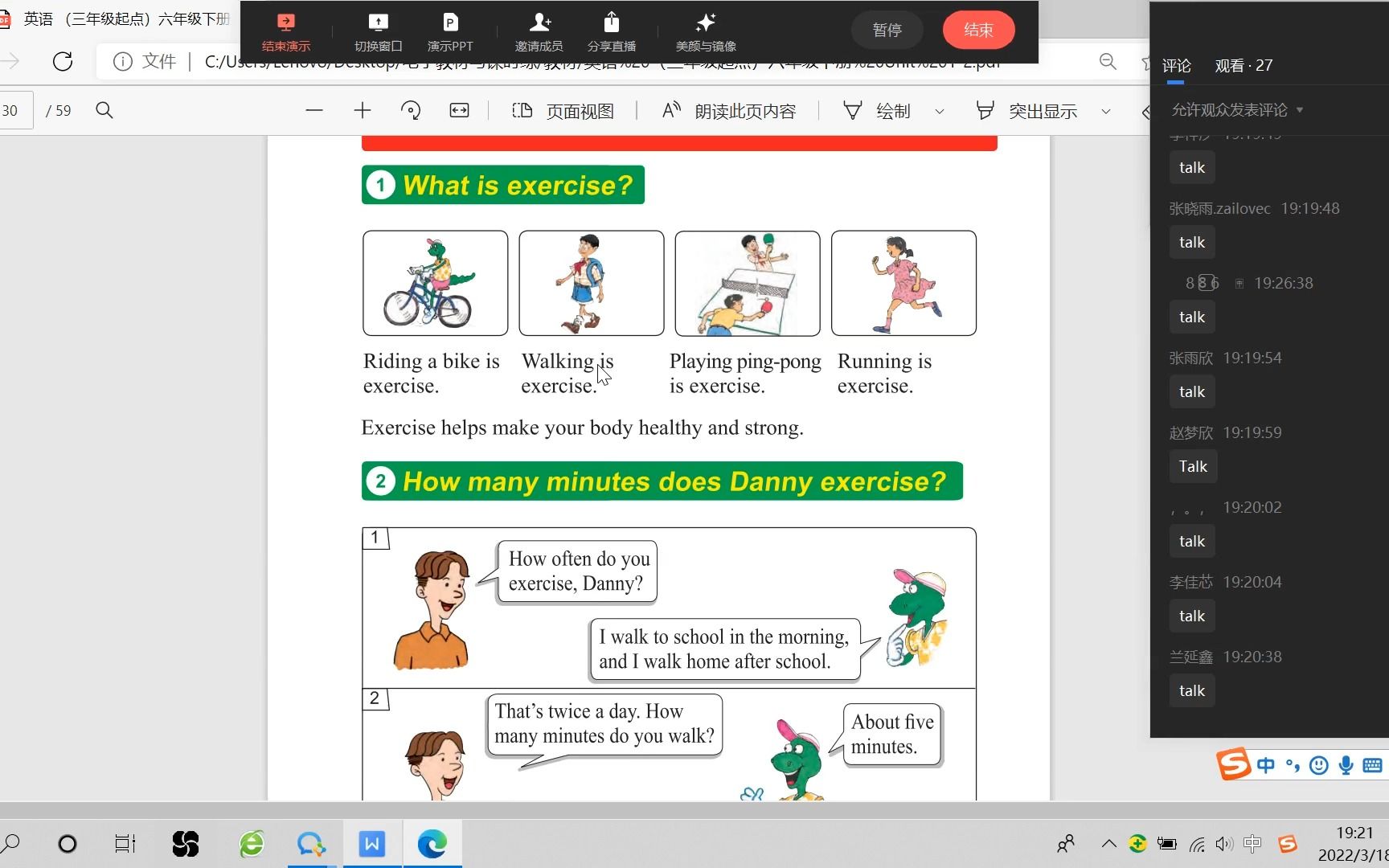Screen dimensions: 1389x868
Task: Open Task View on the taskbar
Action: [125, 844]
